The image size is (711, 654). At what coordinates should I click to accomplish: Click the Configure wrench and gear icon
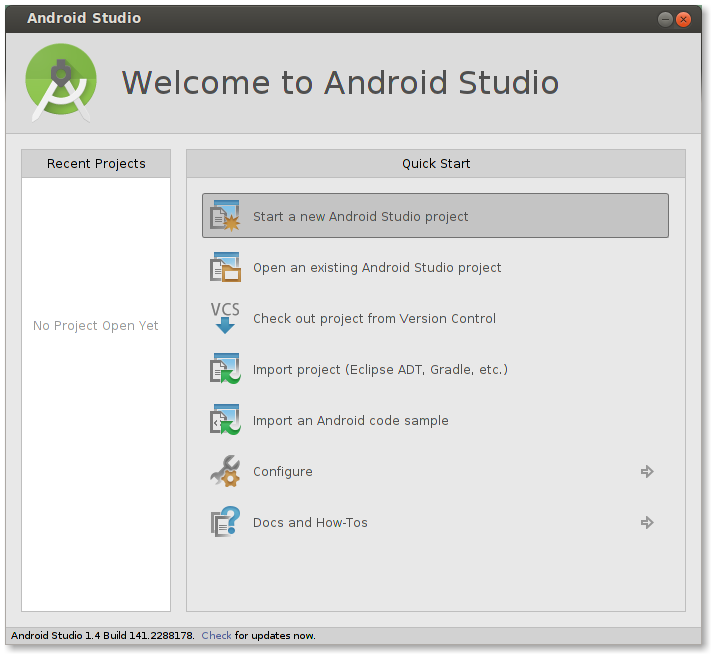pyautogui.click(x=225, y=471)
